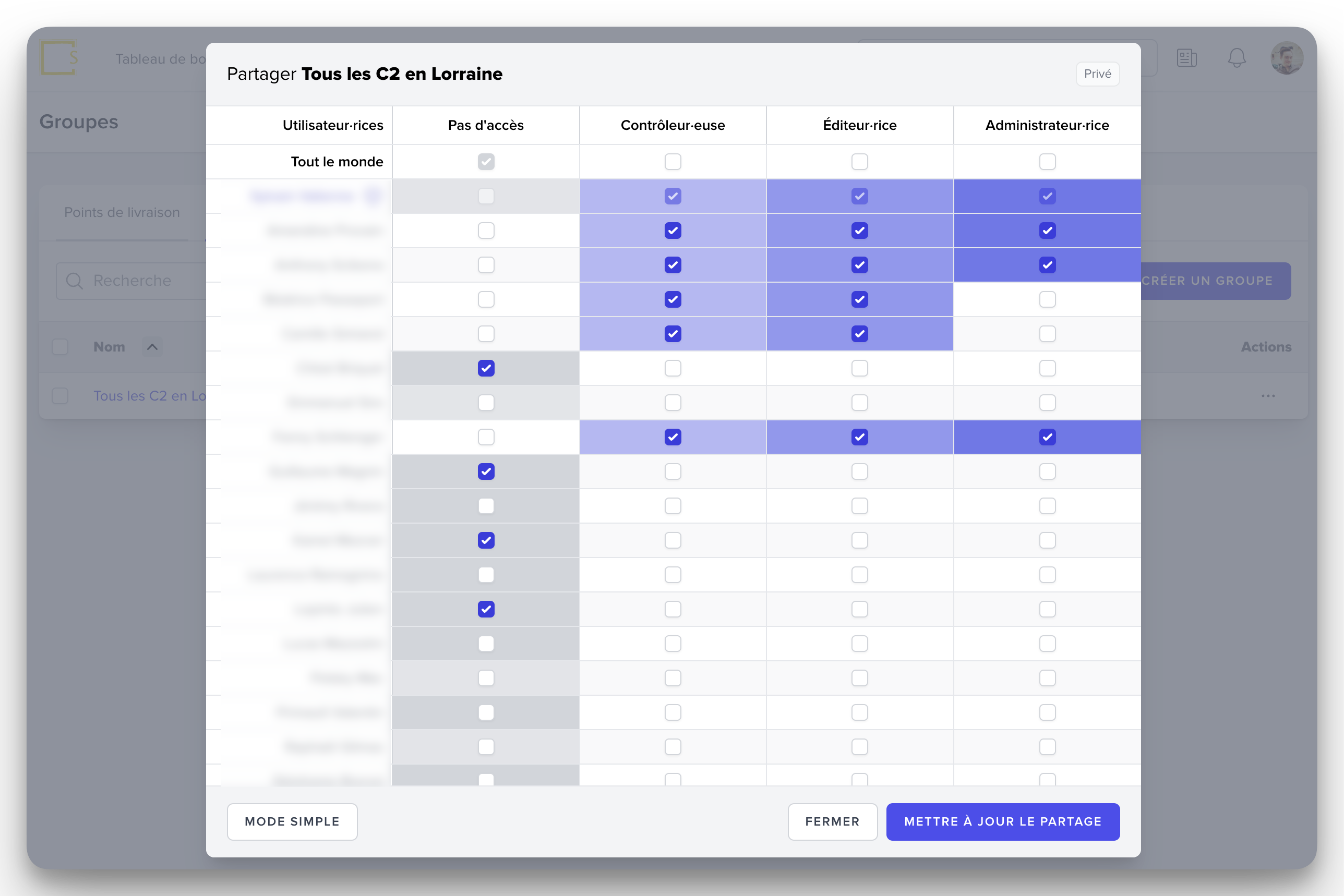Toggle the Nom column sort chevron
Image resolution: width=1344 pixels, height=896 pixels.
152,347
